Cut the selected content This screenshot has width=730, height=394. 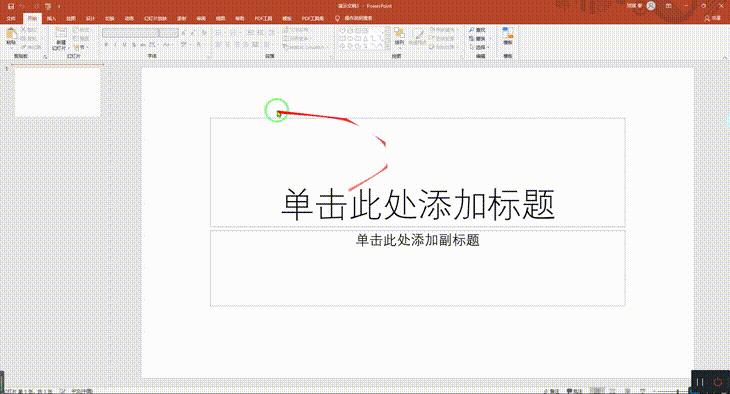[x=29, y=30]
